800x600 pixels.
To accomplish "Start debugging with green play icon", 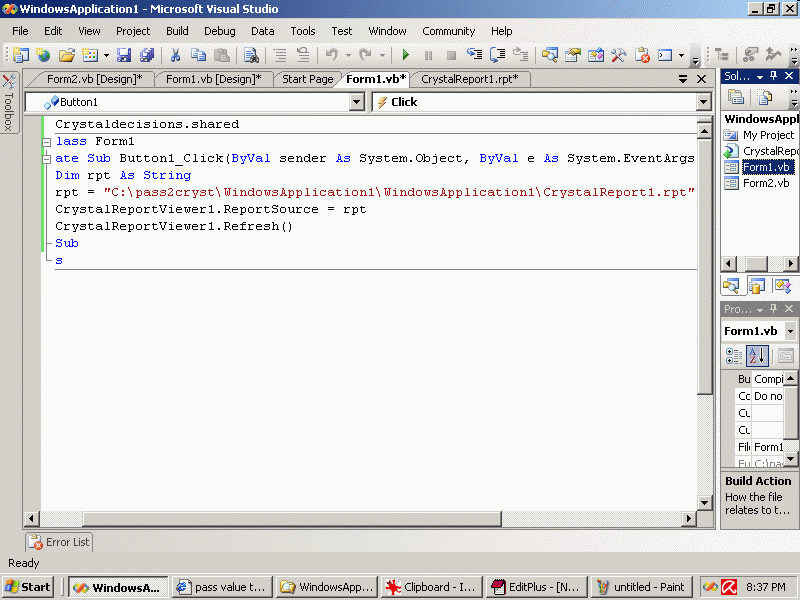I will 406,55.
